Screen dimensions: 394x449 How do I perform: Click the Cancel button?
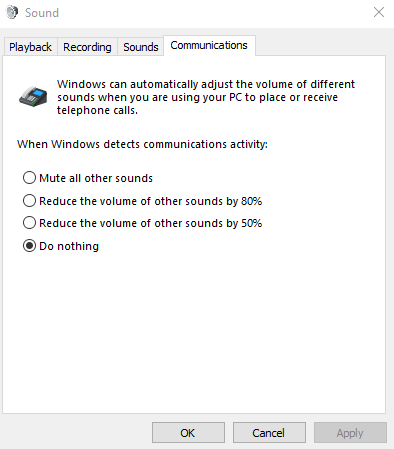[269, 433]
